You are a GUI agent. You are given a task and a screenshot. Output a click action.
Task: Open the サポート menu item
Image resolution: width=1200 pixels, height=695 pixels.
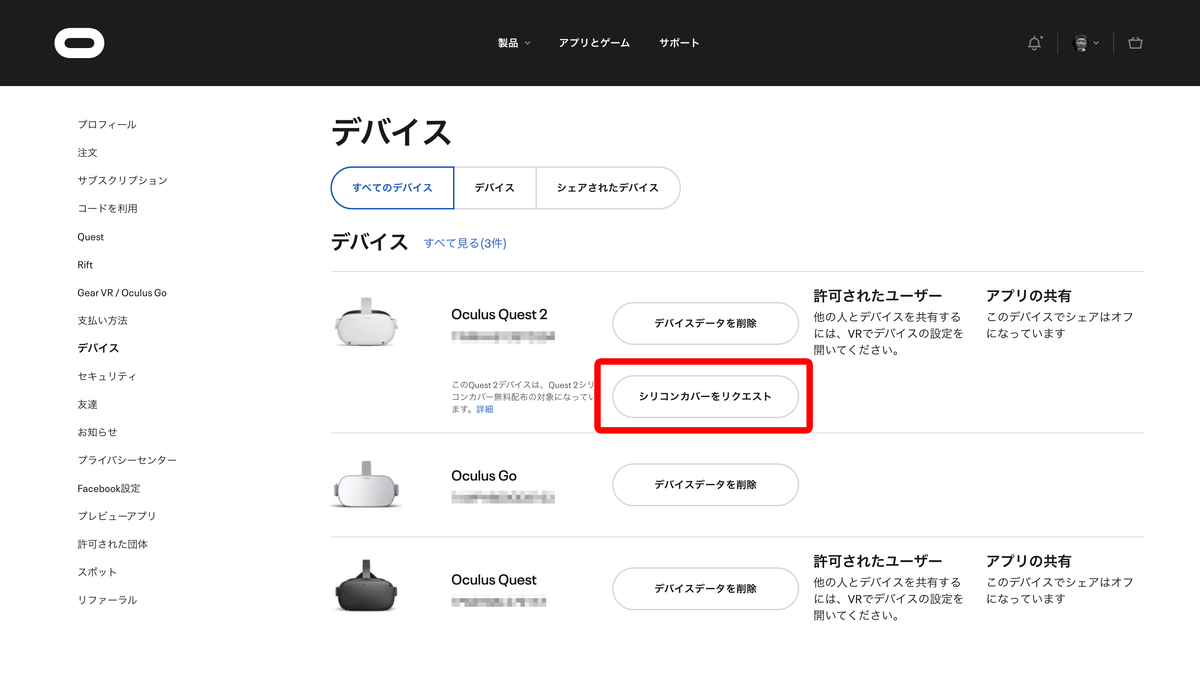pos(679,43)
